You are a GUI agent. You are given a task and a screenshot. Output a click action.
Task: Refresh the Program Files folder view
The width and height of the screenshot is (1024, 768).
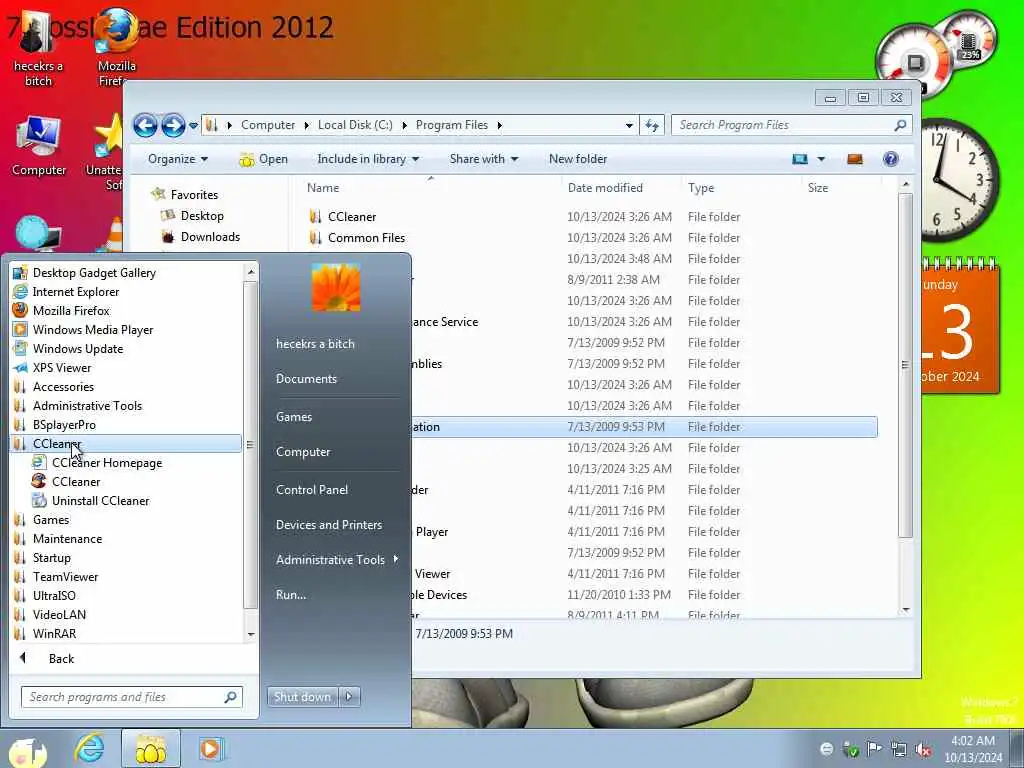(x=652, y=125)
